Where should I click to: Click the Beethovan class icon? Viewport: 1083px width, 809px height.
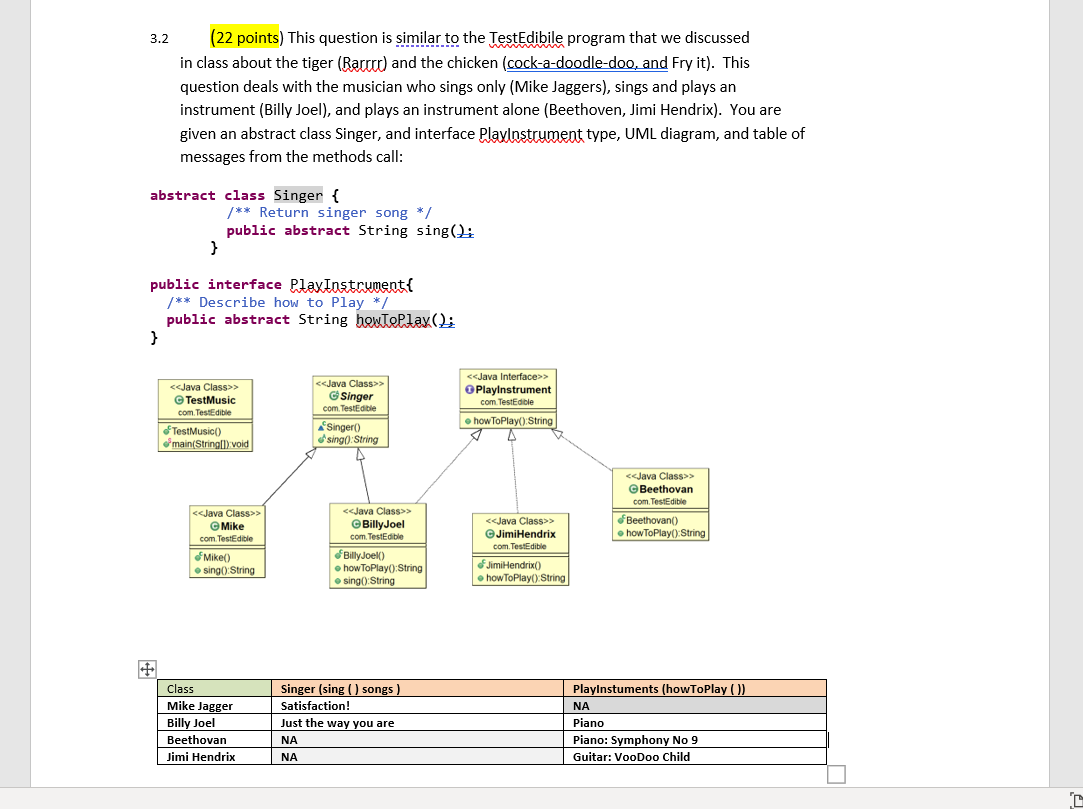tap(634, 489)
